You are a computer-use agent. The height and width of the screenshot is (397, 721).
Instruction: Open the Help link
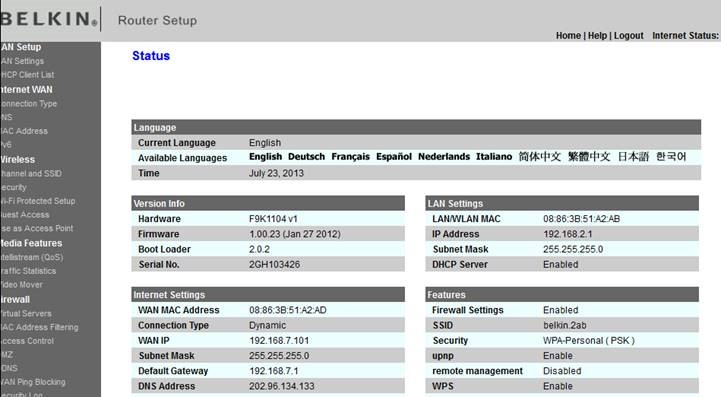click(597, 36)
